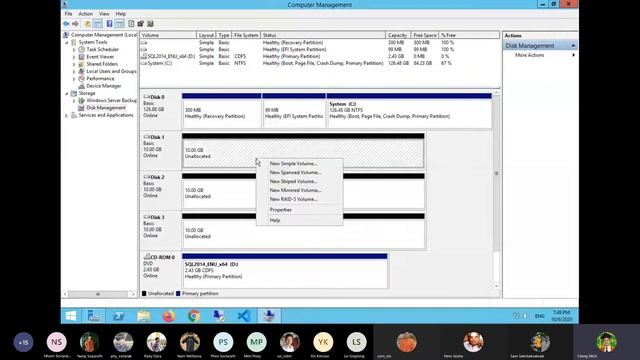The height and width of the screenshot is (360, 640).
Task: Choose New Simple Volume from context menu
Action: [x=300, y=164]
